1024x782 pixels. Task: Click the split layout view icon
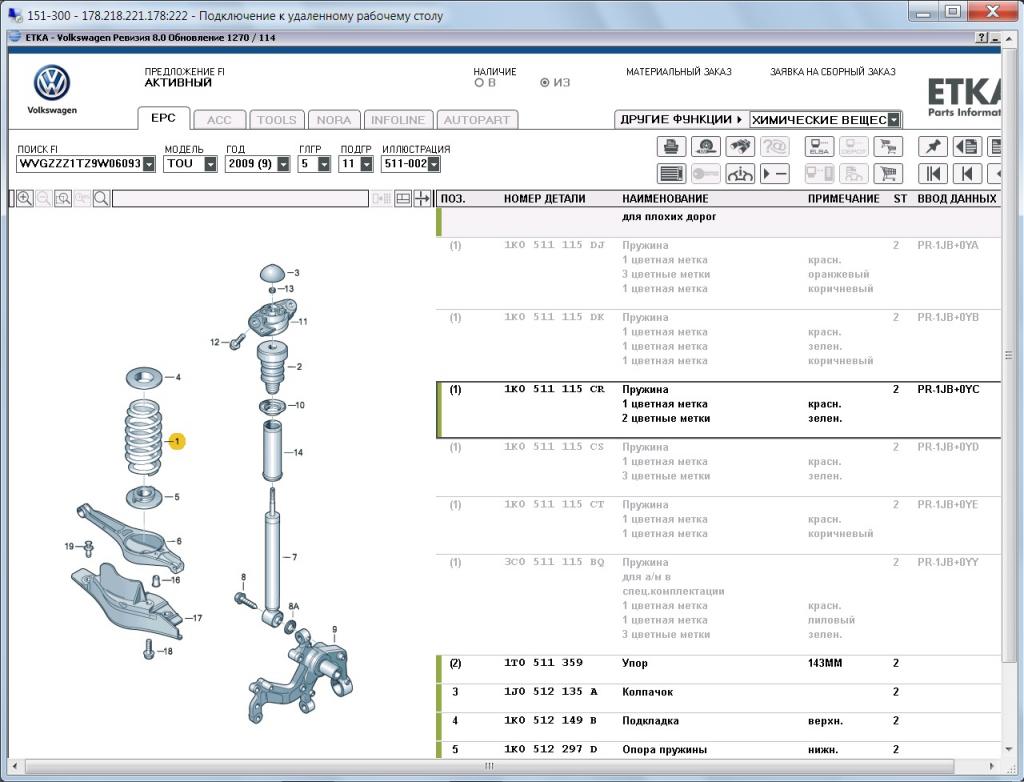tap(403, 199)
